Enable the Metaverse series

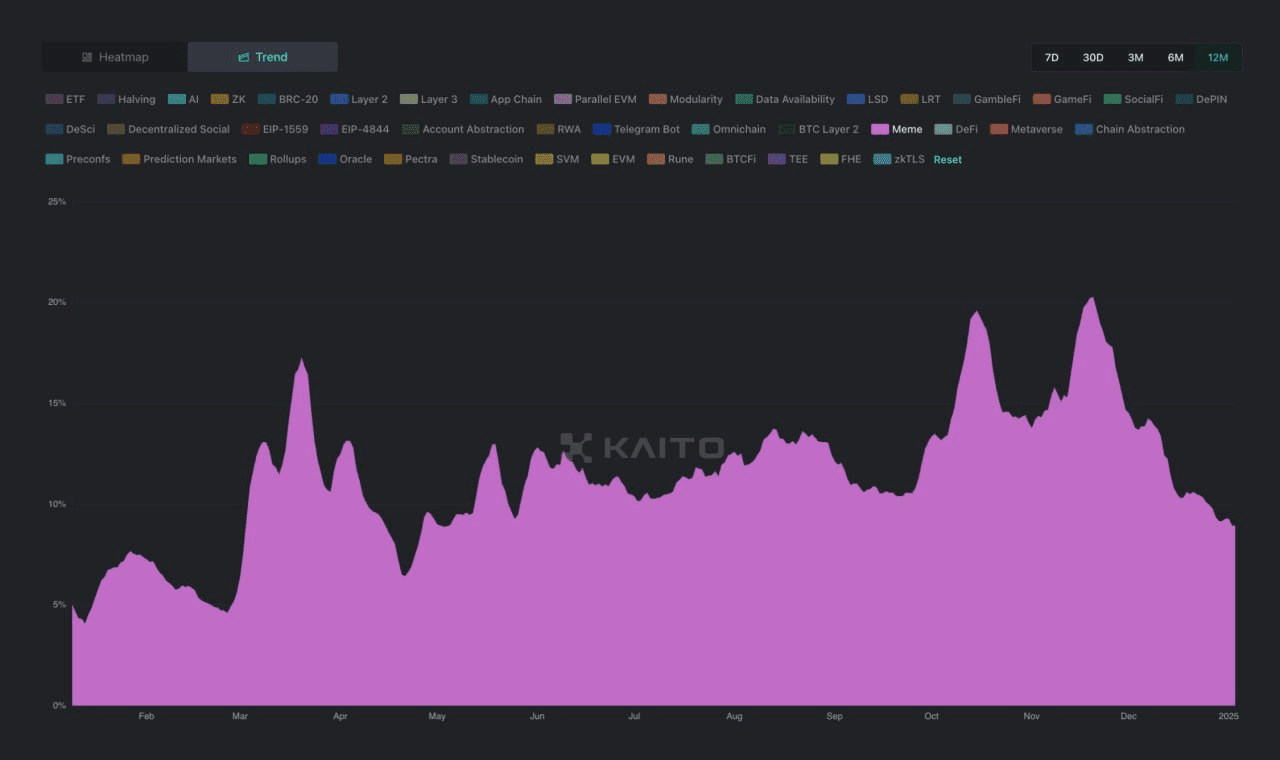[x=1026, y=129]
